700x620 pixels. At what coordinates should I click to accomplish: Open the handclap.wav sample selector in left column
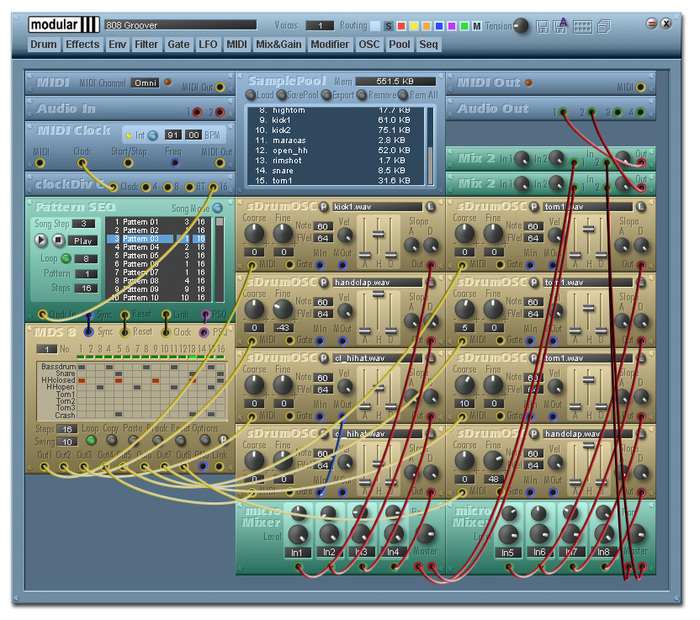point(377,283)
